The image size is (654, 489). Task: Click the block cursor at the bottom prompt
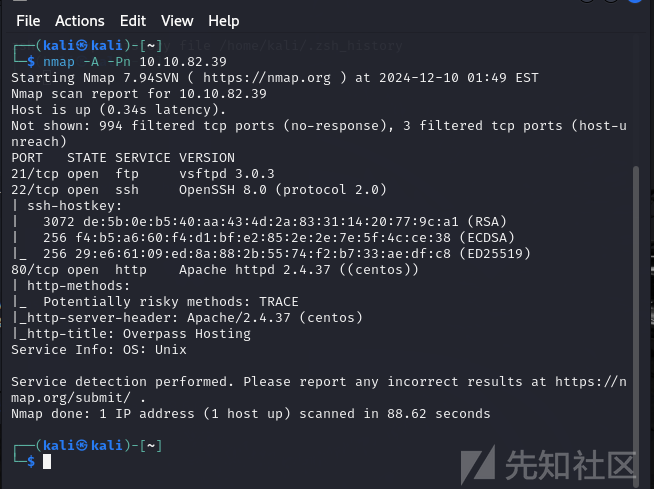click(x=47, y=461)
